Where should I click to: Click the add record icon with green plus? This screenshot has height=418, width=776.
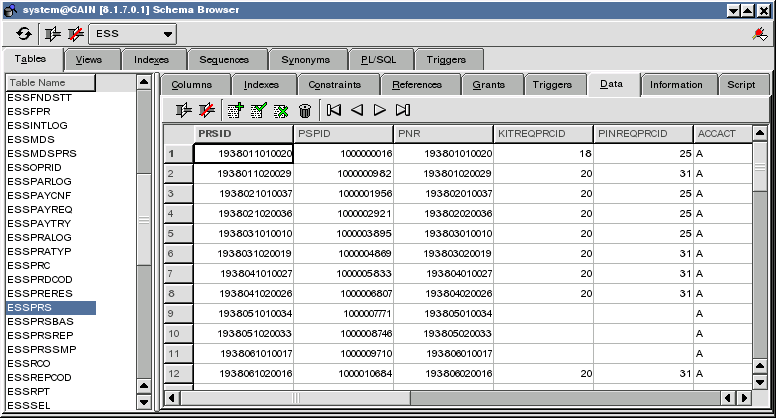[235, 110]
